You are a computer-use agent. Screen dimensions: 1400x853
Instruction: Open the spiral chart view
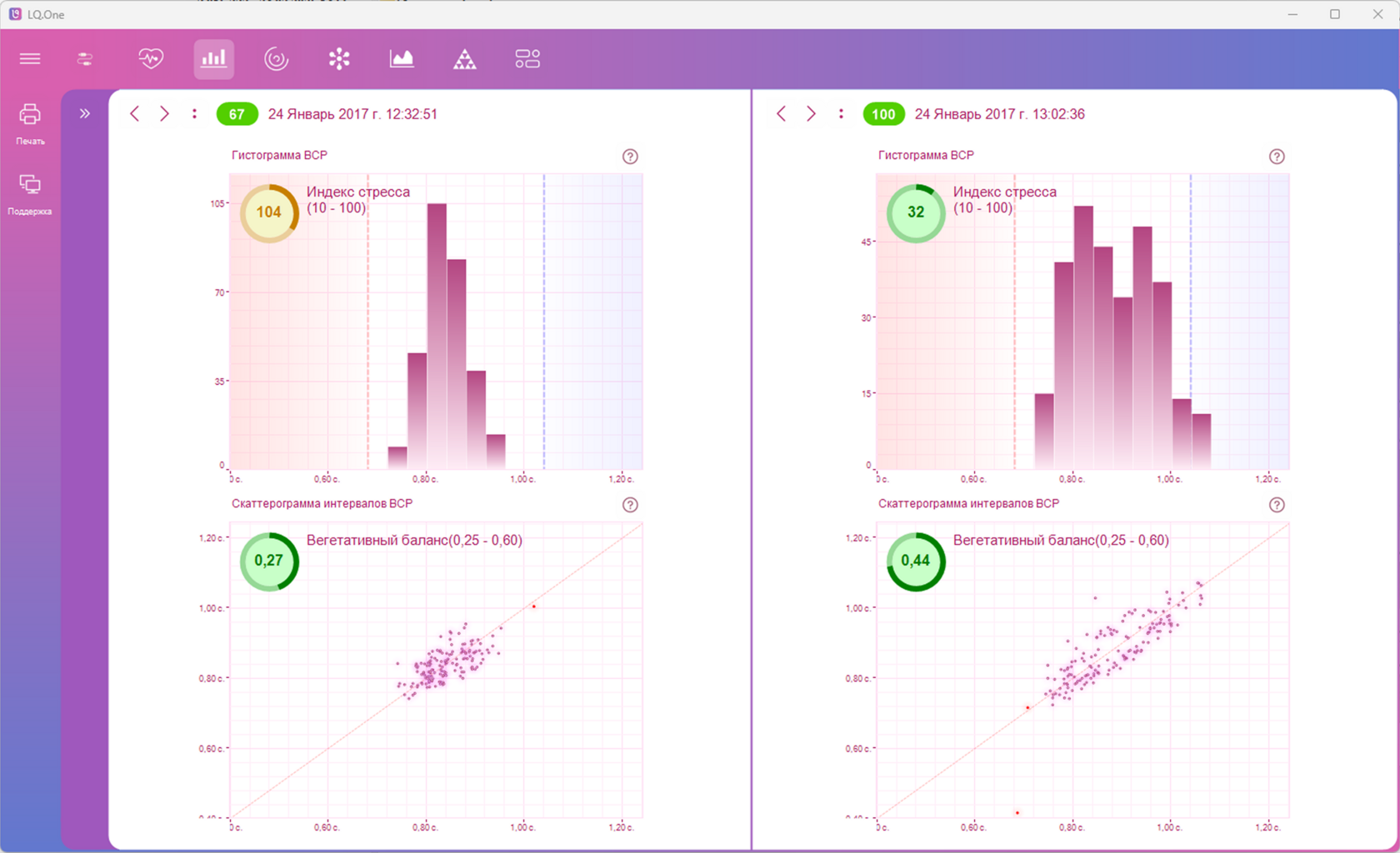point(276,58)
